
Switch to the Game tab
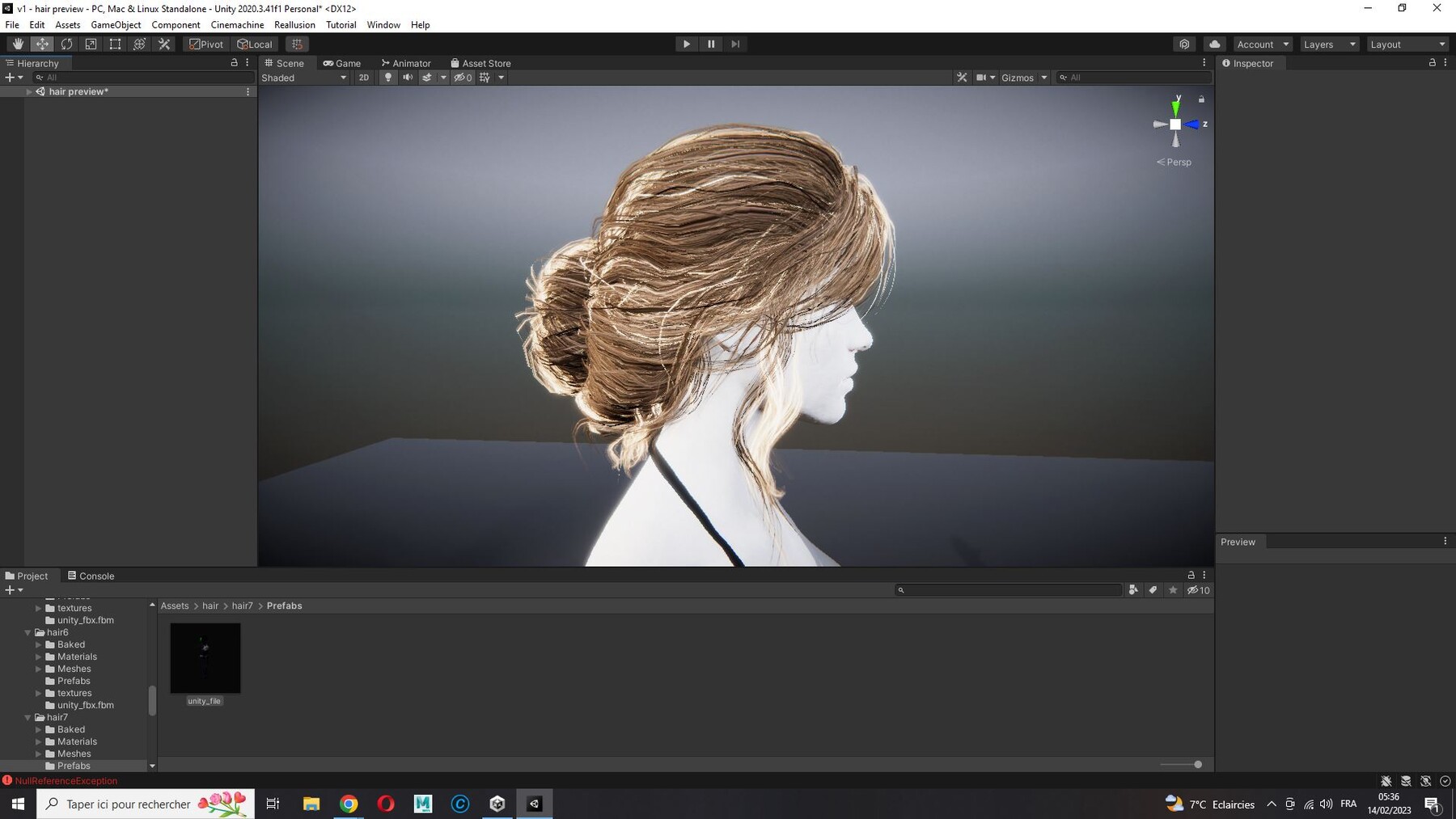(342, 63)
